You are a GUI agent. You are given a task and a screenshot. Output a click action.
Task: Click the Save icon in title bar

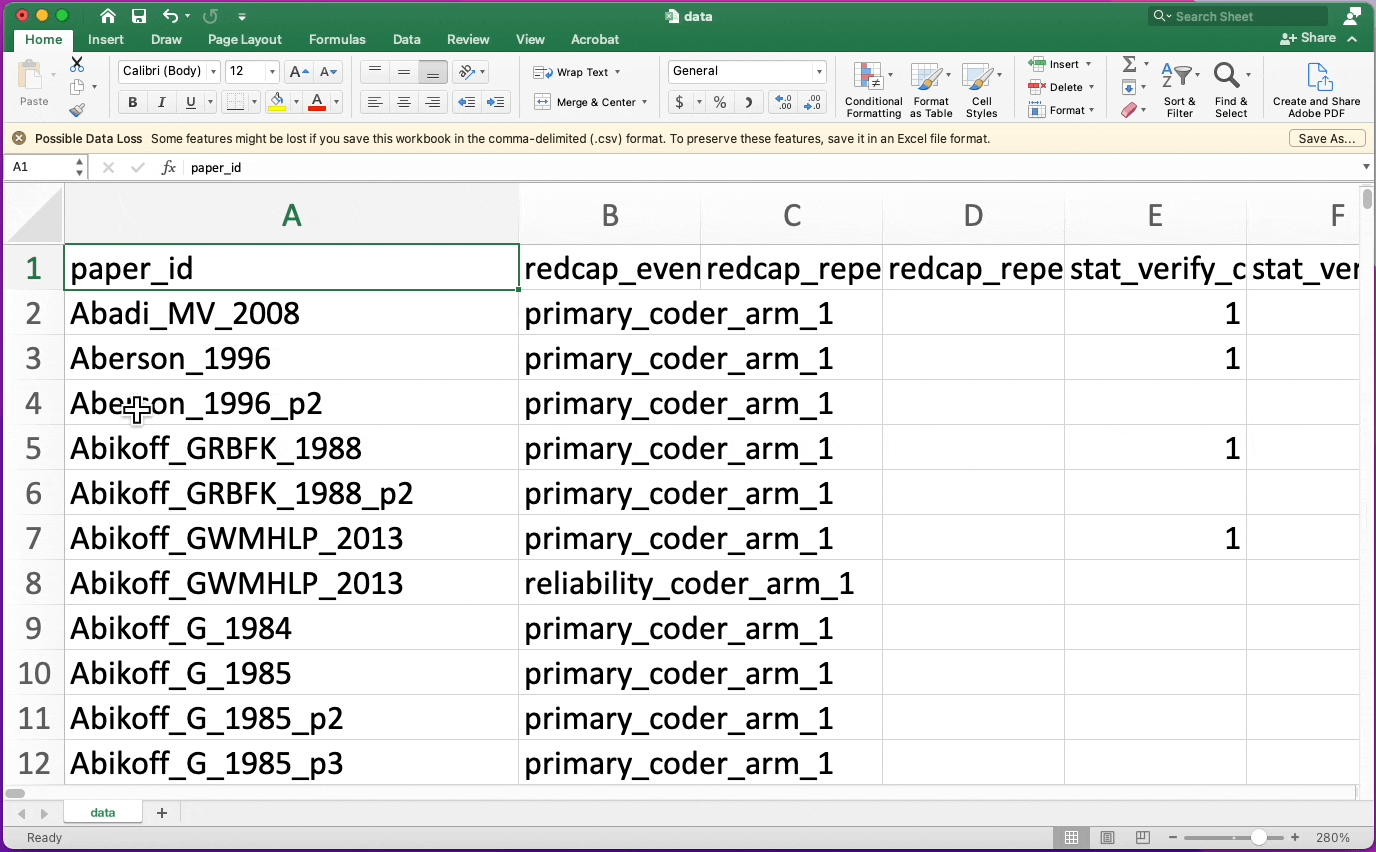click(x=139, y=16)
